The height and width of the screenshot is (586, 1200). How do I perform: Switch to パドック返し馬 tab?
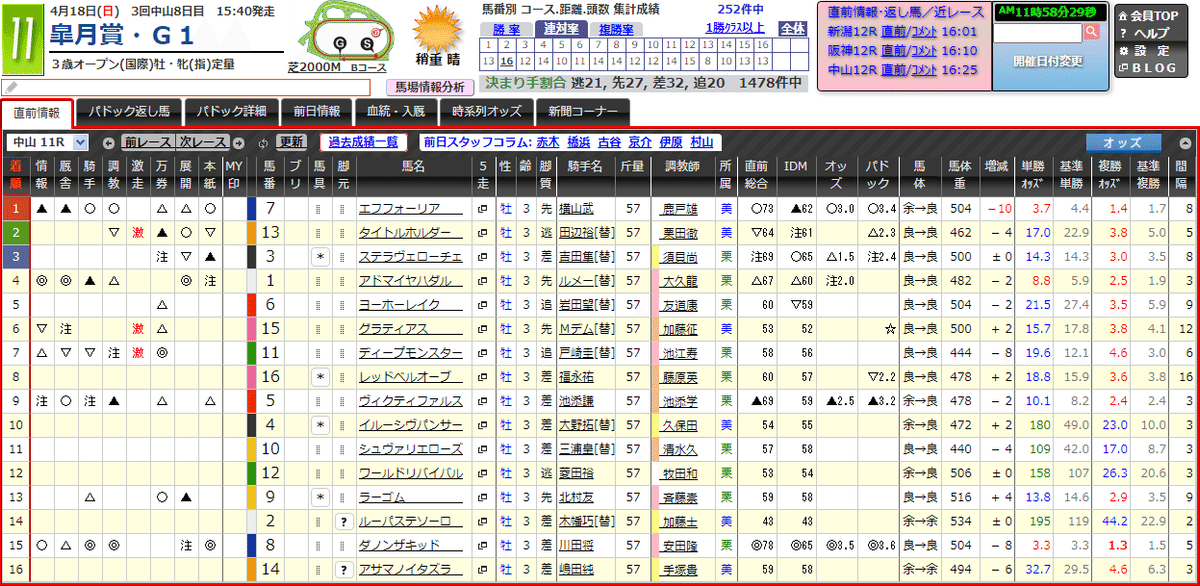point(129,111)
